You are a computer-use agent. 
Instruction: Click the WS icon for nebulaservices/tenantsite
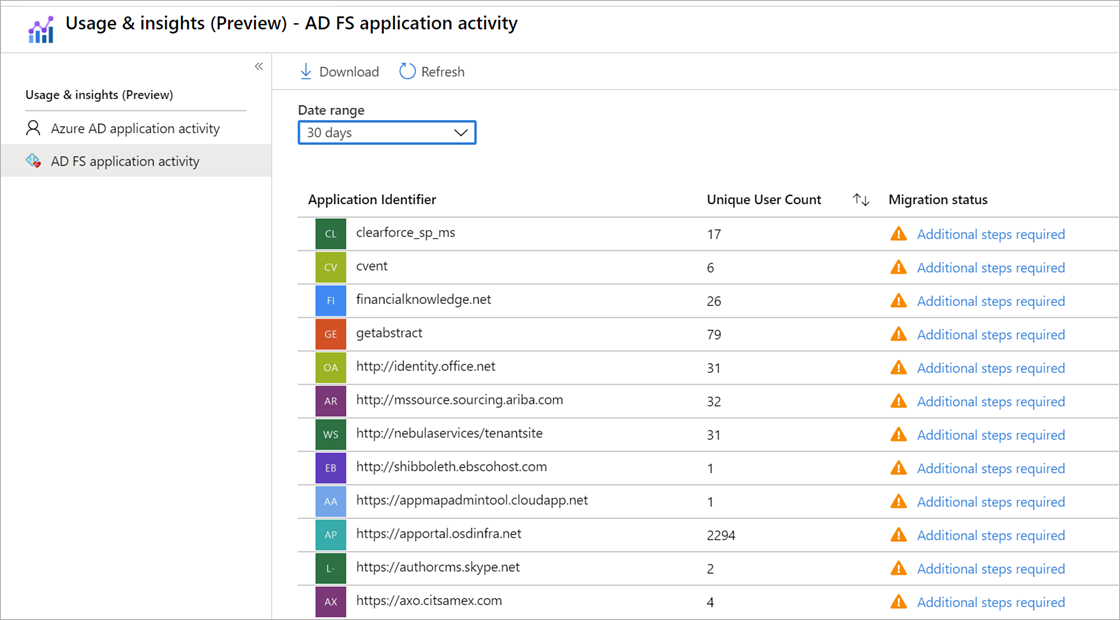click(x=331, y=434)
